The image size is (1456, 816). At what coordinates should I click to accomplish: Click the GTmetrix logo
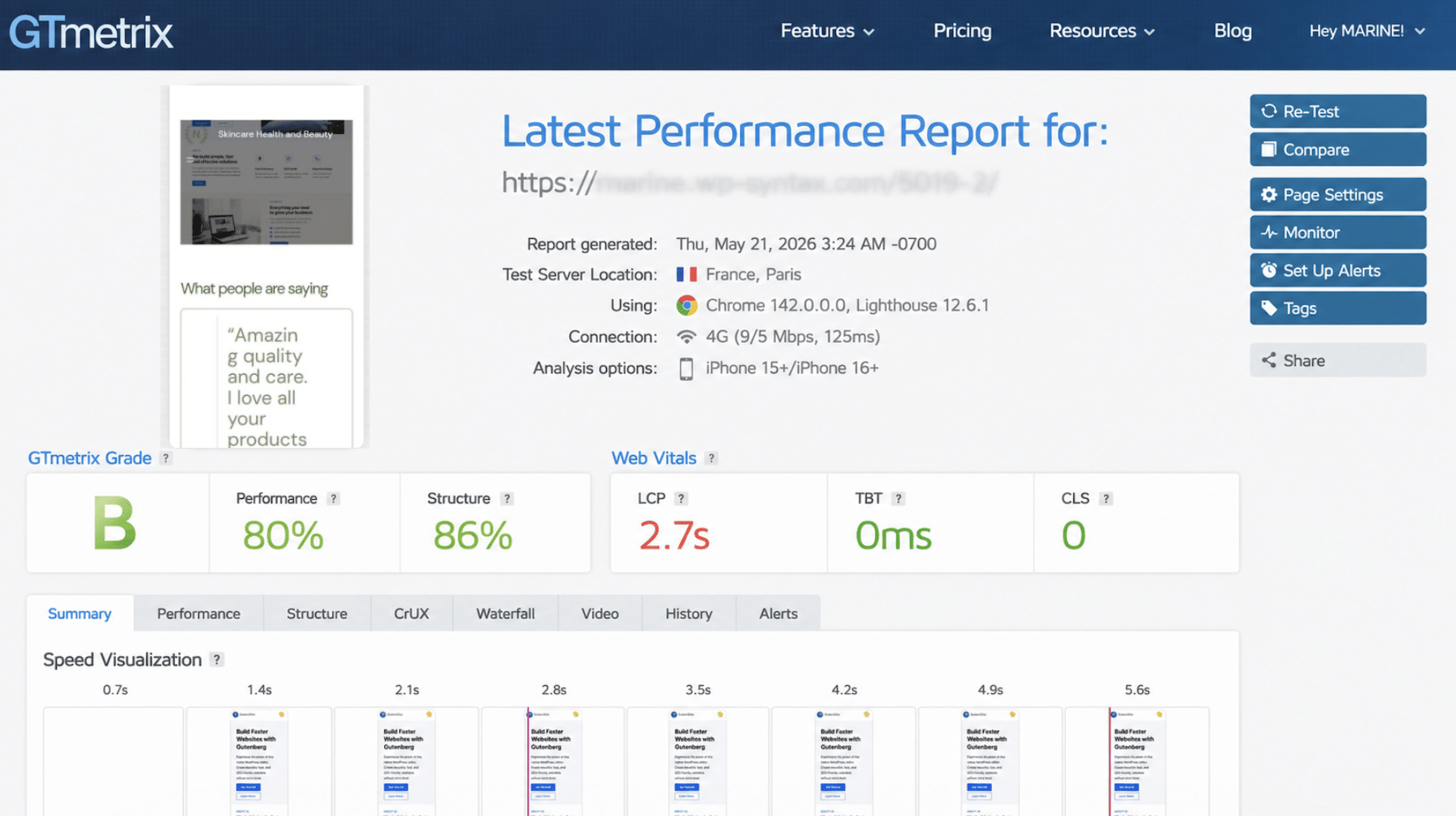(x=91, y=33)
